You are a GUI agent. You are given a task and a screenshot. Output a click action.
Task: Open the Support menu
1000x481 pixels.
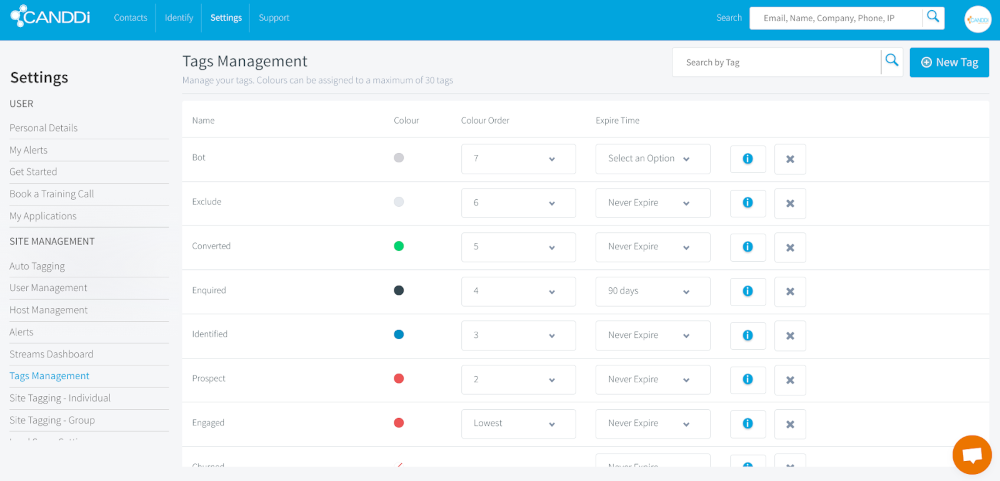point(274,18)
